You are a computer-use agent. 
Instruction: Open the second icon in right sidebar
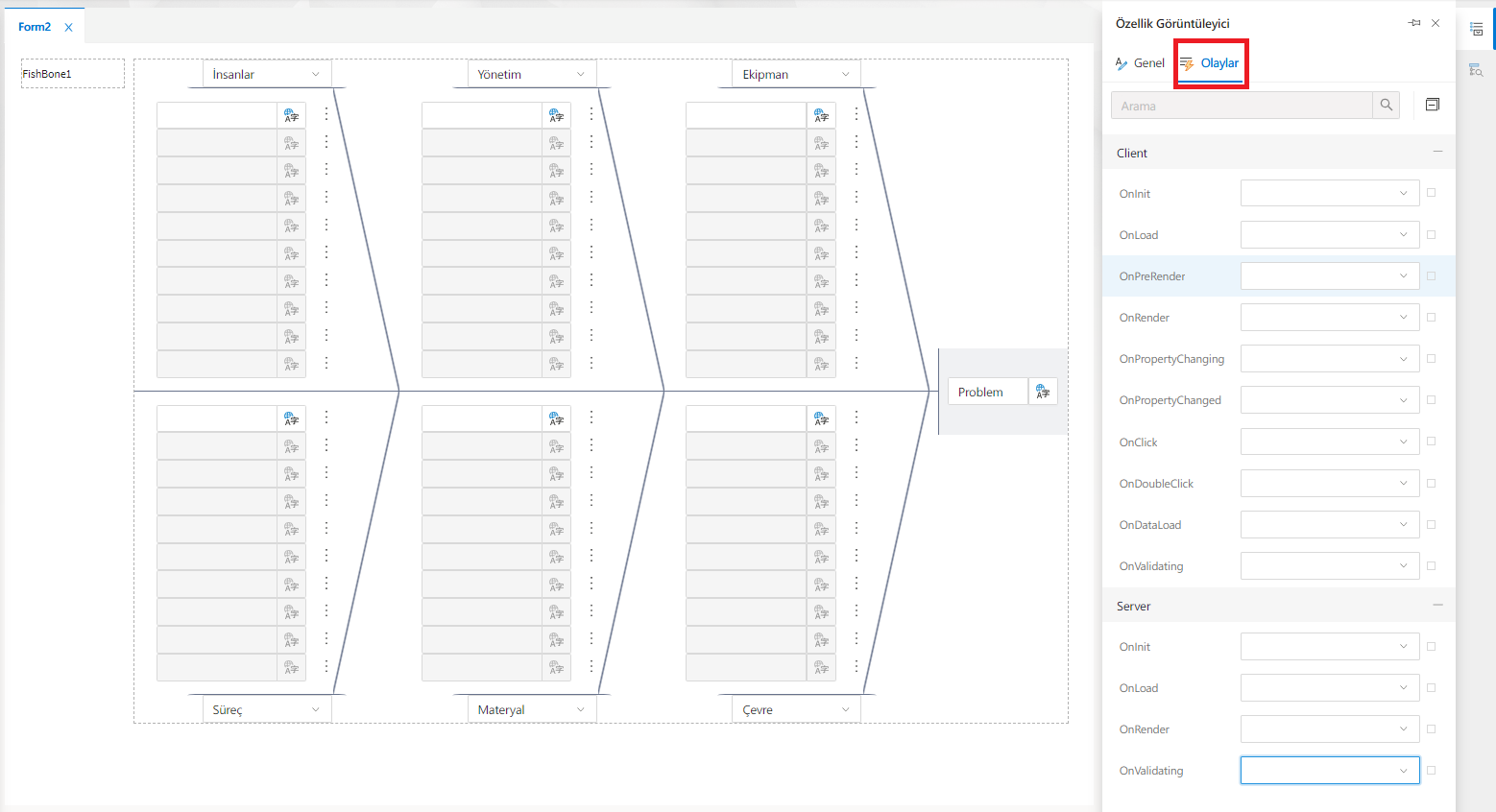coord(1477,70)
